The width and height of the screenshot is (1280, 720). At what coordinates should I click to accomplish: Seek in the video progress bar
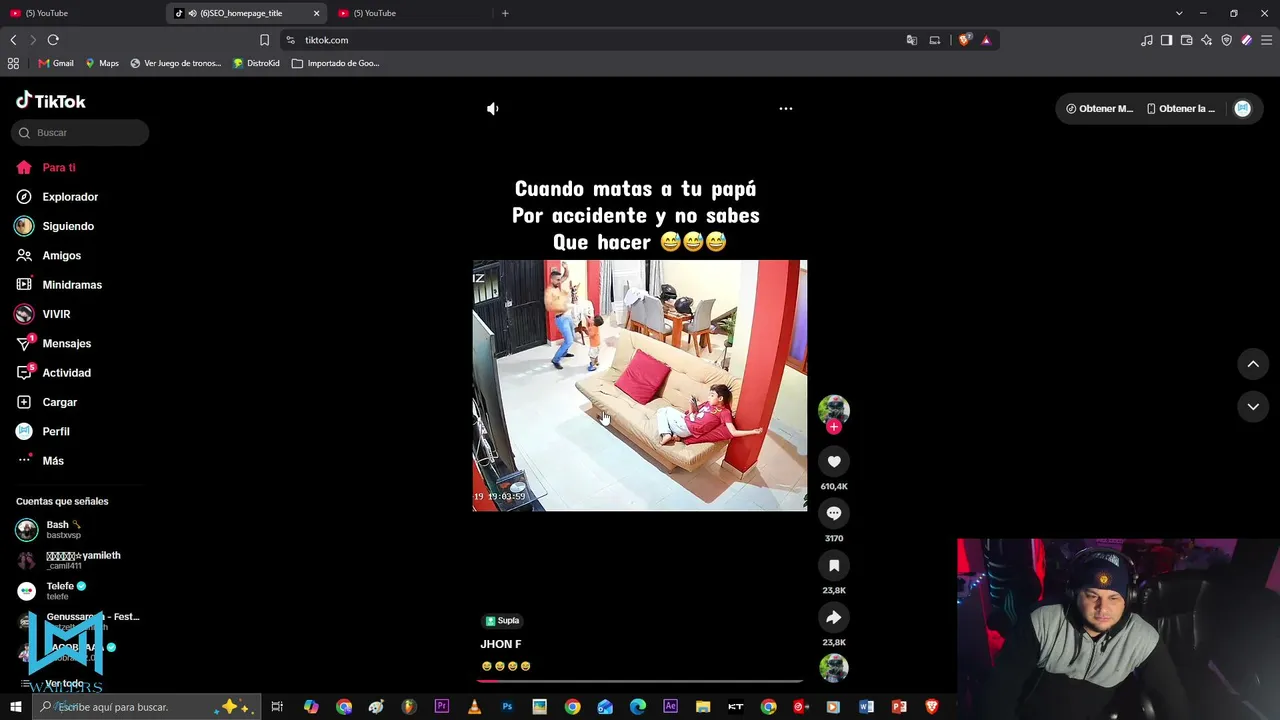(640, 681)
